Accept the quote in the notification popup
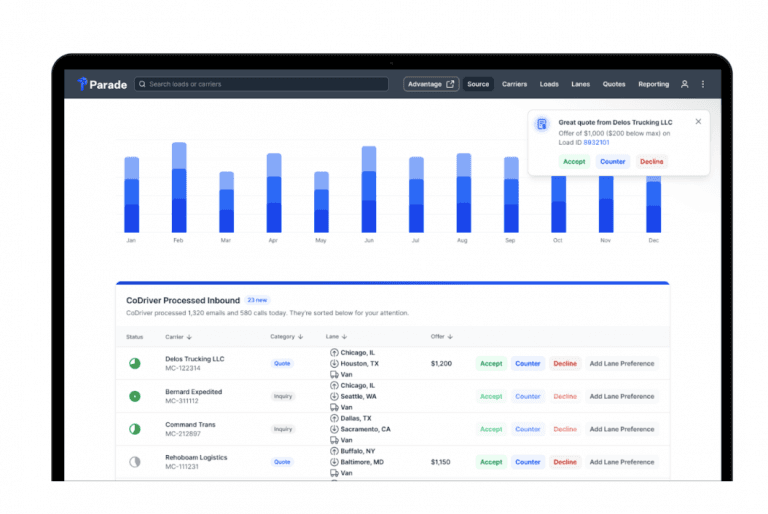 [x=574, y=161]
